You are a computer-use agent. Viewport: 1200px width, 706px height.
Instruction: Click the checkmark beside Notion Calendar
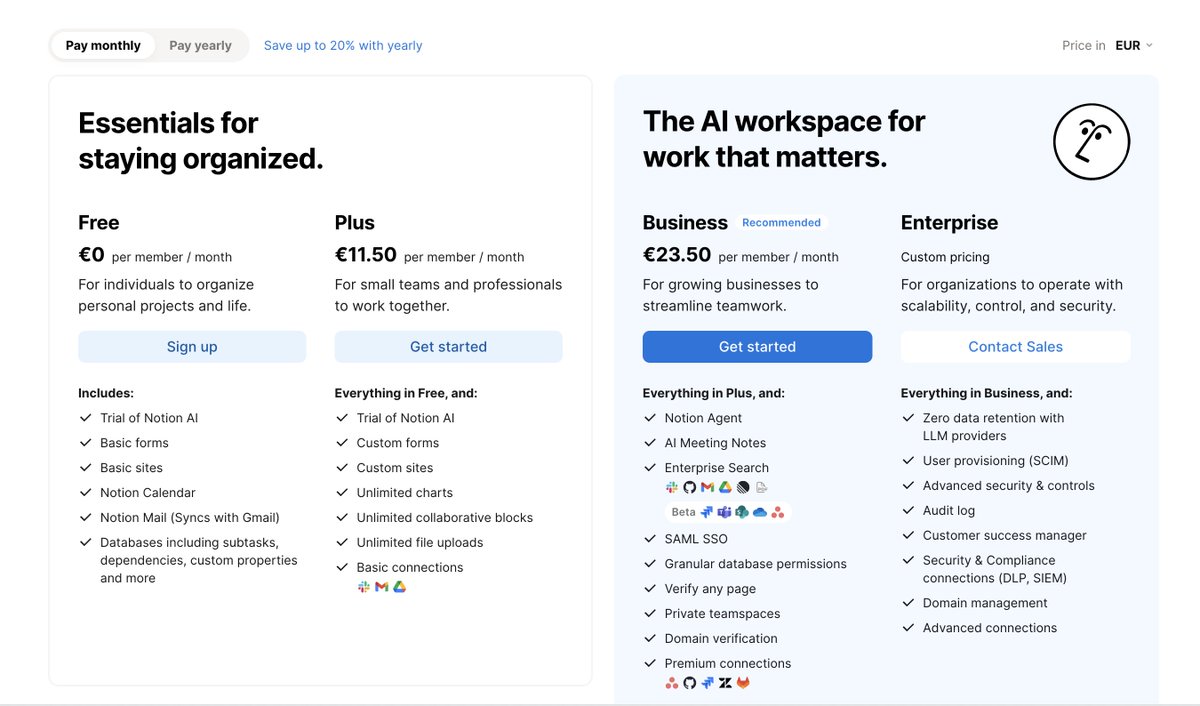click(x=85, y=492)
